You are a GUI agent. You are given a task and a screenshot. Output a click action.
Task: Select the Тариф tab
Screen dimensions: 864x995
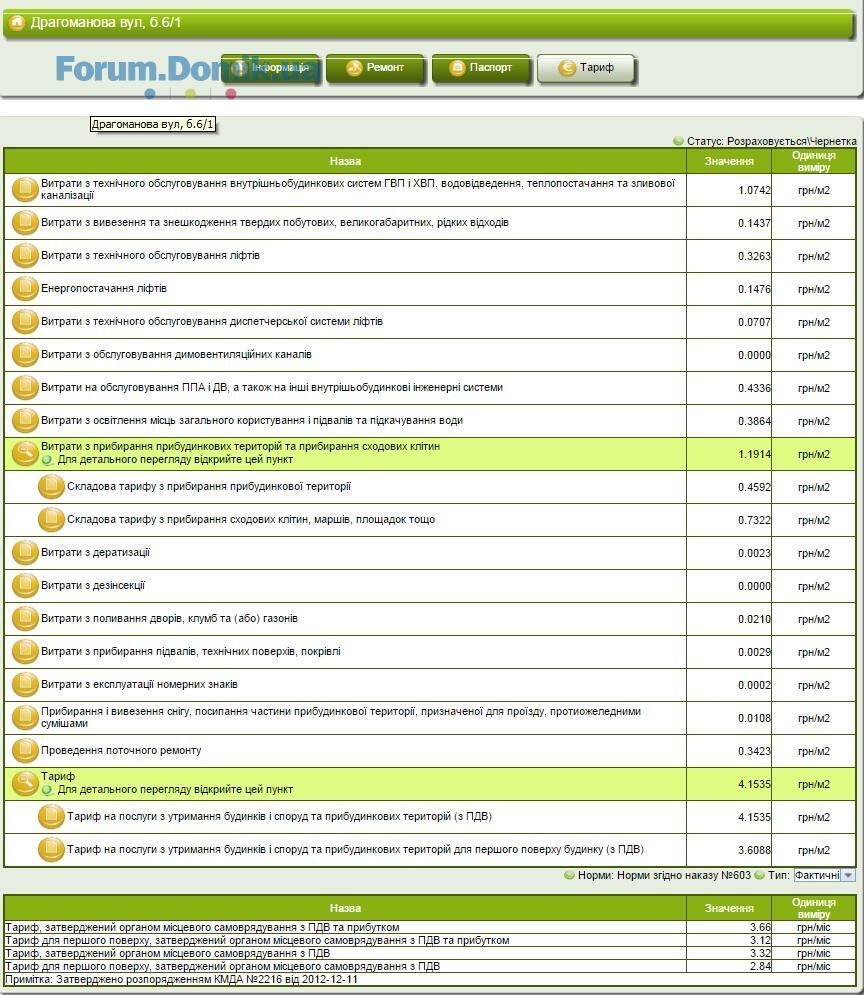tap(586, 68)
